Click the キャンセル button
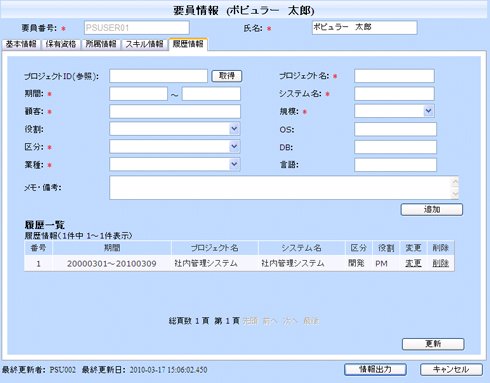The image size is (490, 383). coord(451,369)
